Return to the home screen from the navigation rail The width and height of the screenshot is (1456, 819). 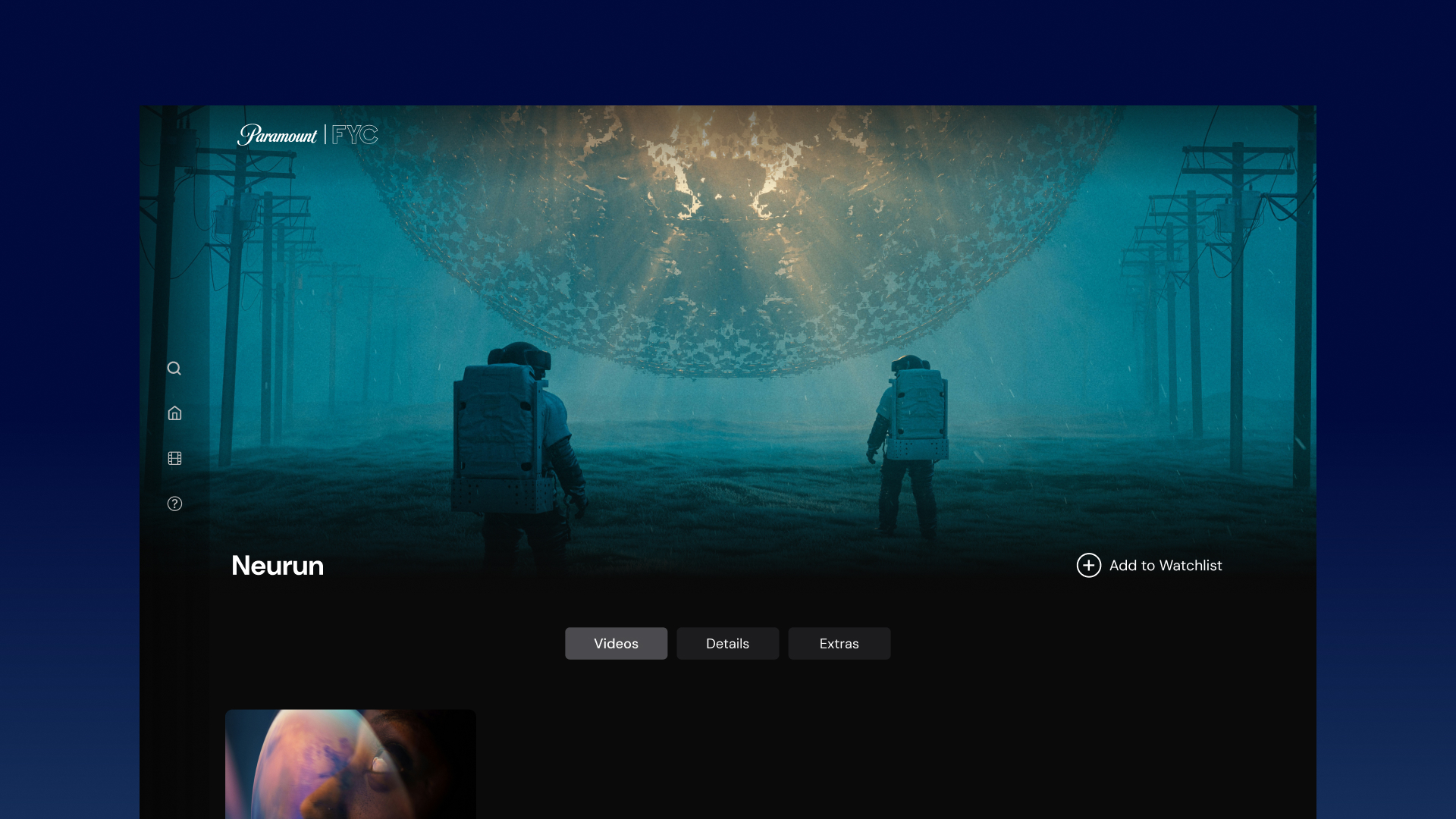point(174,413)
